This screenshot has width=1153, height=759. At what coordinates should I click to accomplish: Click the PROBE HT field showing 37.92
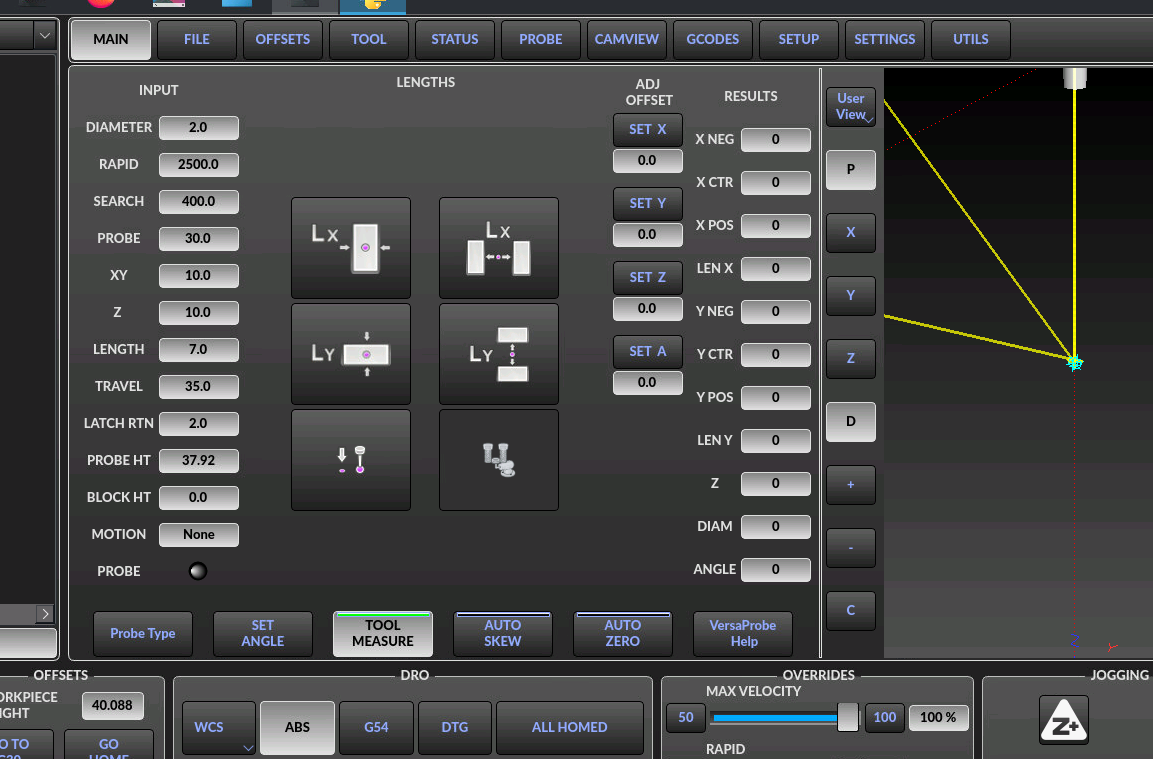[x=199, y=460]
